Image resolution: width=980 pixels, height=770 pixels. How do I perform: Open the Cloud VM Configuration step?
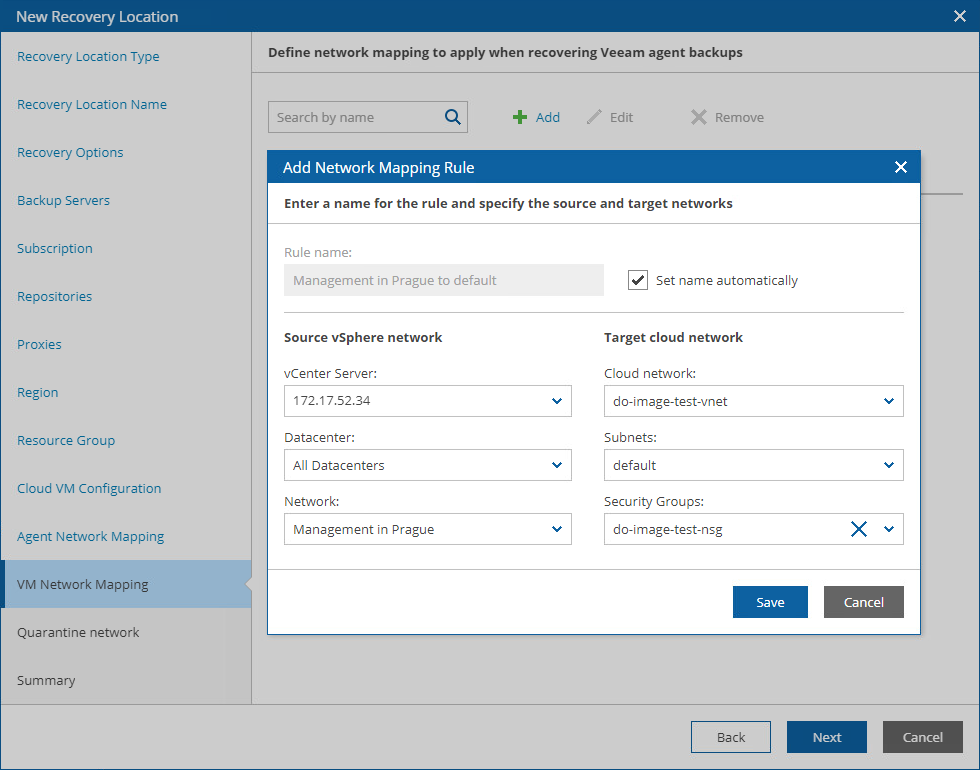89,489
